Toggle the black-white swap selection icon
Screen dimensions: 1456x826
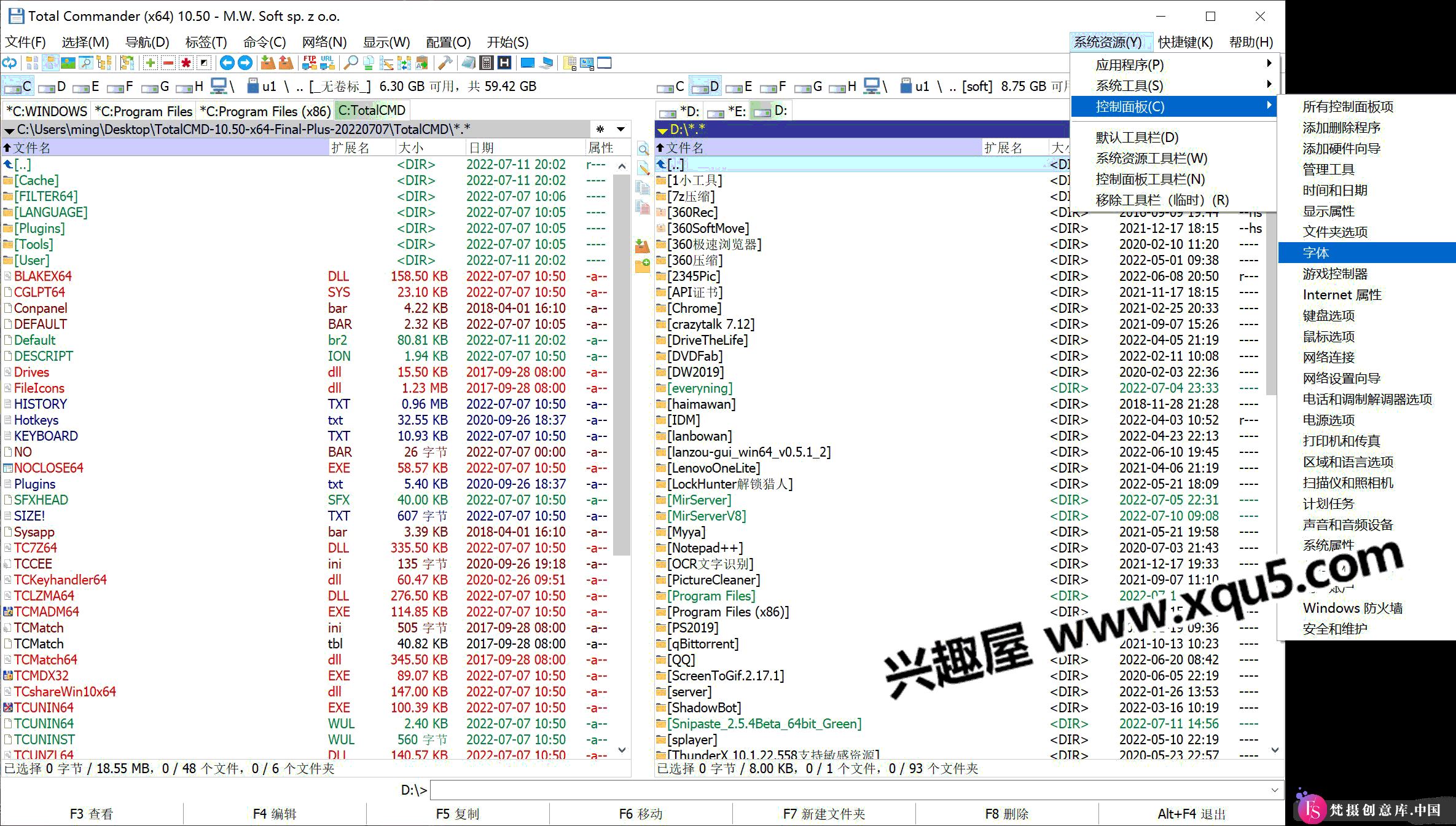click(204, 63)
